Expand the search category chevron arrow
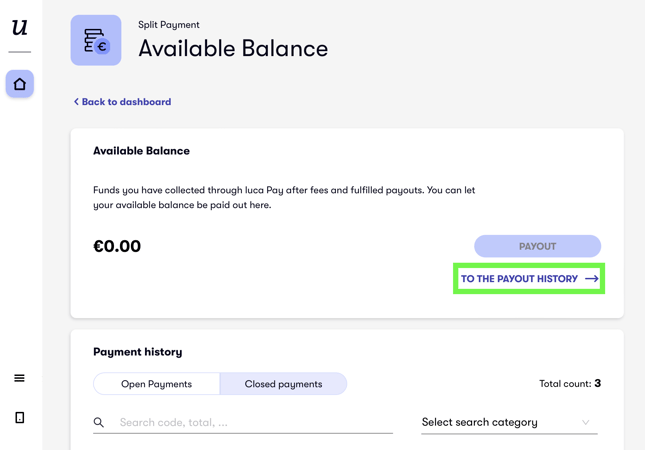The width and height of the screenshot is (645, 450). (586, 423)
